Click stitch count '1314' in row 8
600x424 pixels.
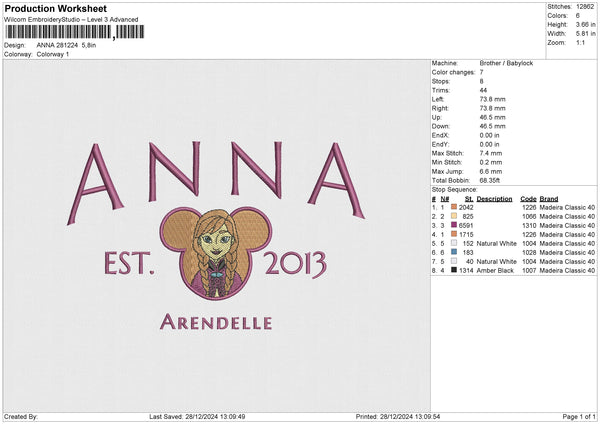(466, 271)
